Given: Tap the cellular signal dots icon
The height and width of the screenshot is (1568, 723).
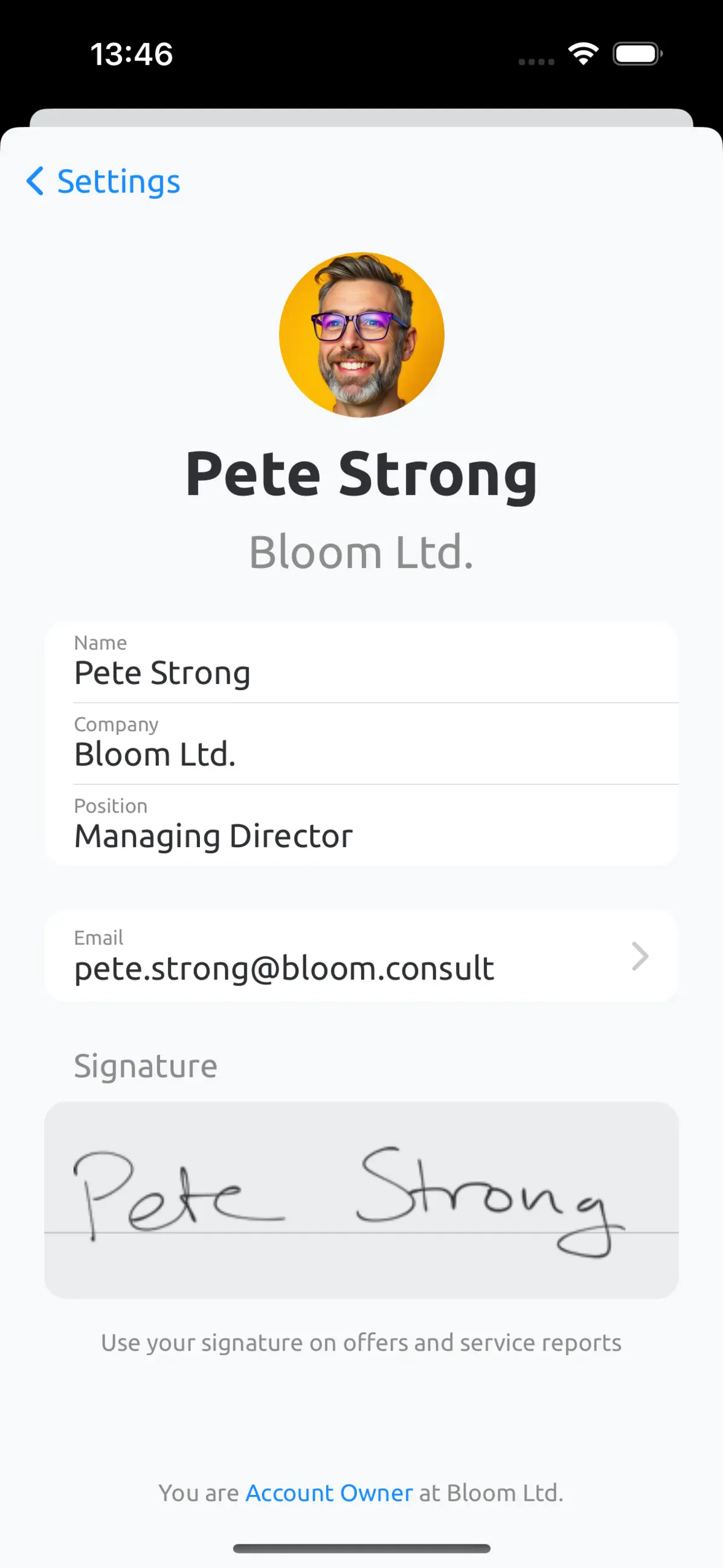Looking at the screenshot, I should (x=536, y=62).
